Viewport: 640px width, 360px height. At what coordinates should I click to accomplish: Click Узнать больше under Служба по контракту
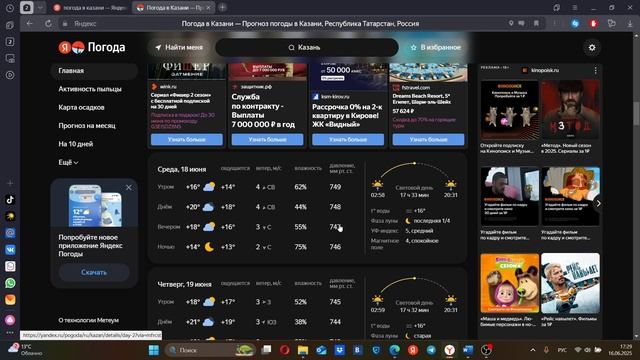(267, 140)
